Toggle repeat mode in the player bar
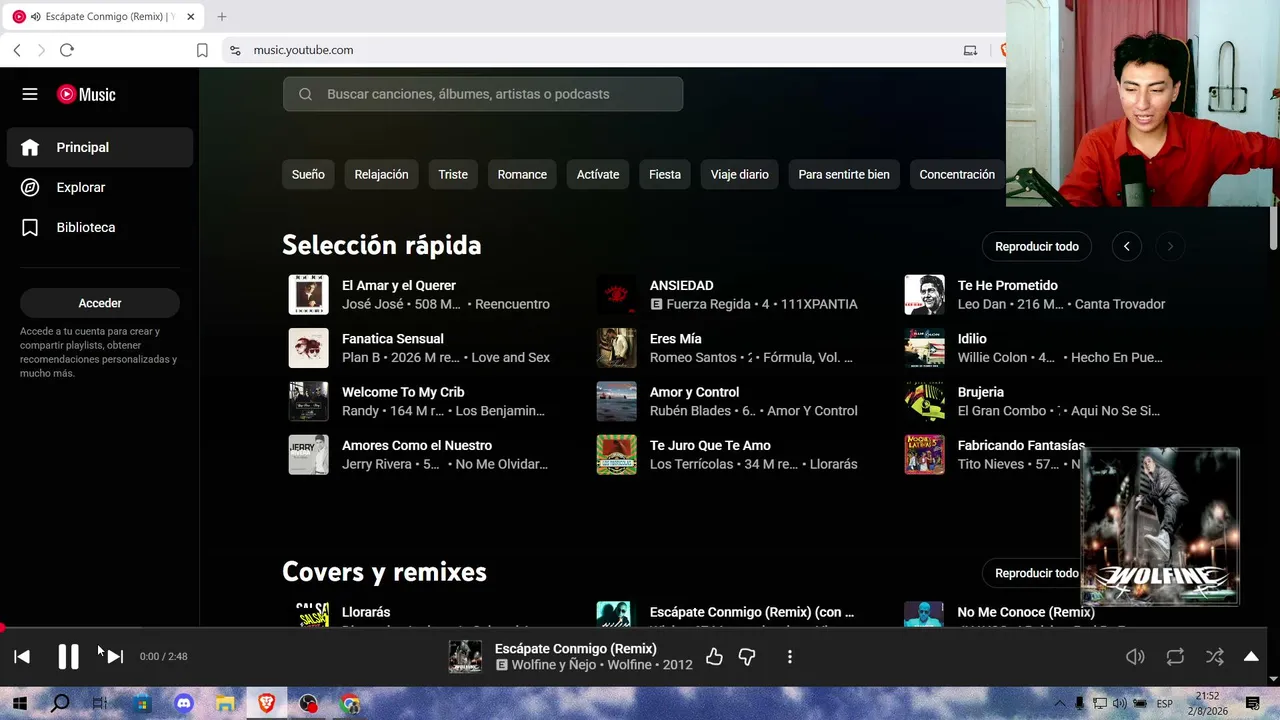This screenshot has width=1280, height=720. [1175, 656]
